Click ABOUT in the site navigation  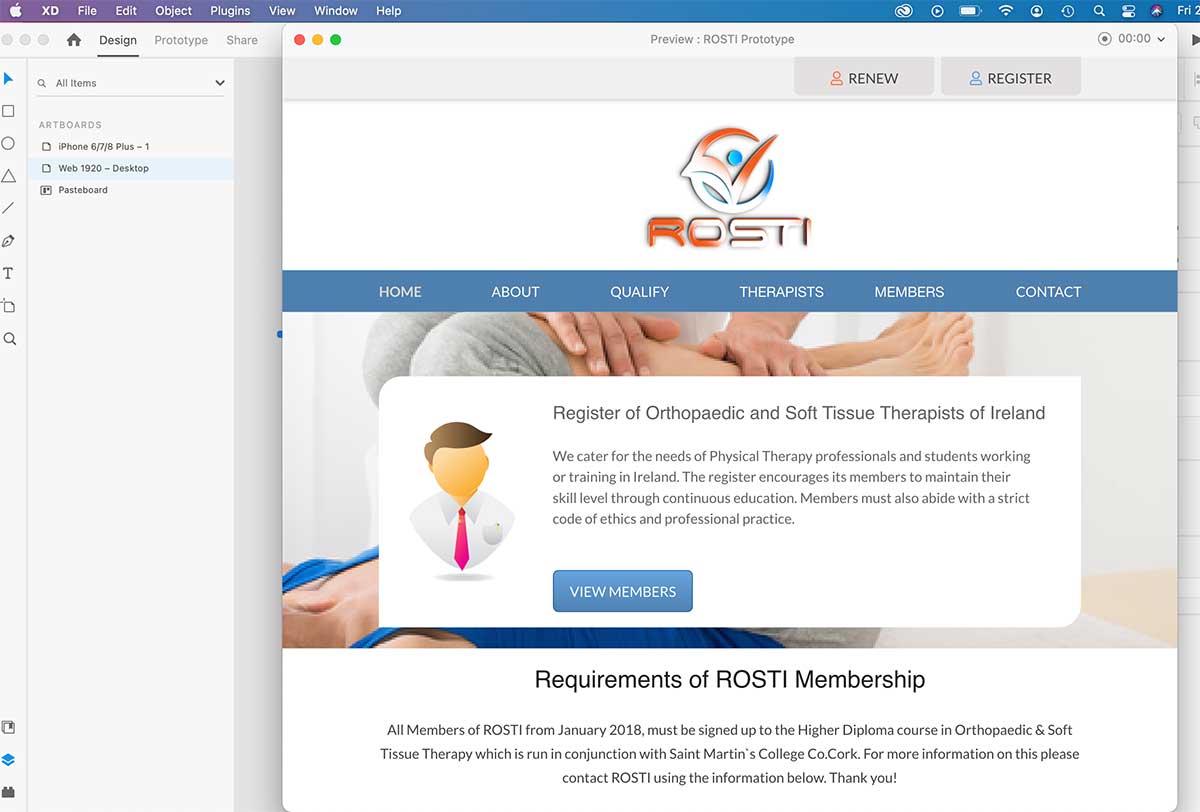516,292
